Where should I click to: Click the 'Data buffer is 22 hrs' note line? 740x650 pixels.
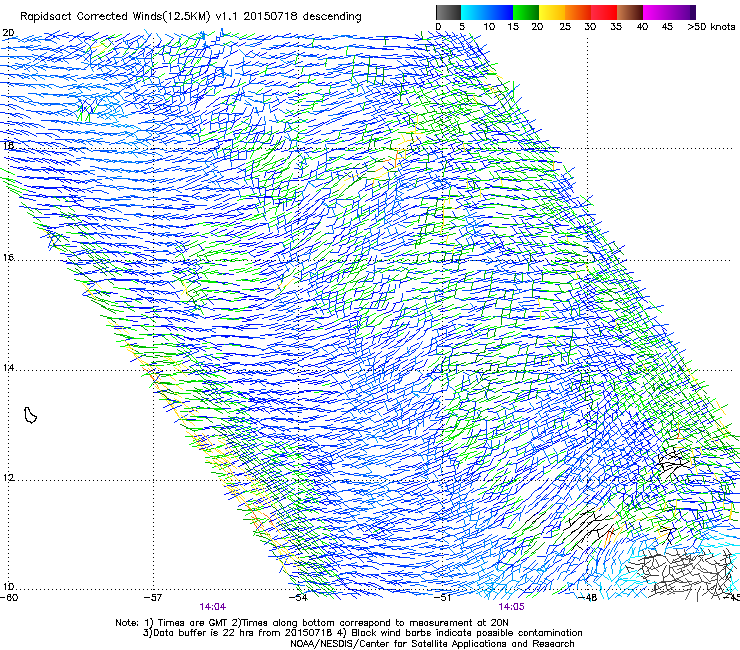(362, 633)
